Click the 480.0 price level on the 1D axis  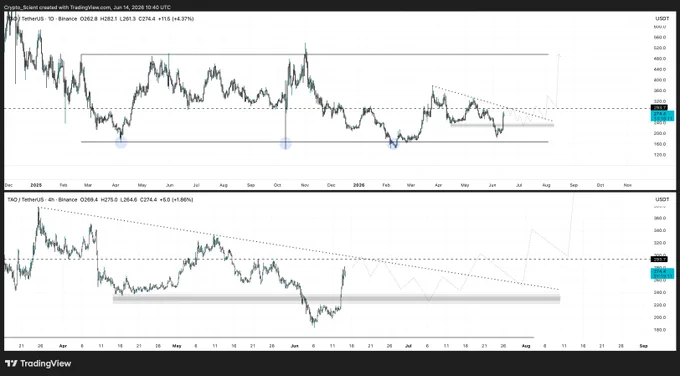tap(659, 59)
